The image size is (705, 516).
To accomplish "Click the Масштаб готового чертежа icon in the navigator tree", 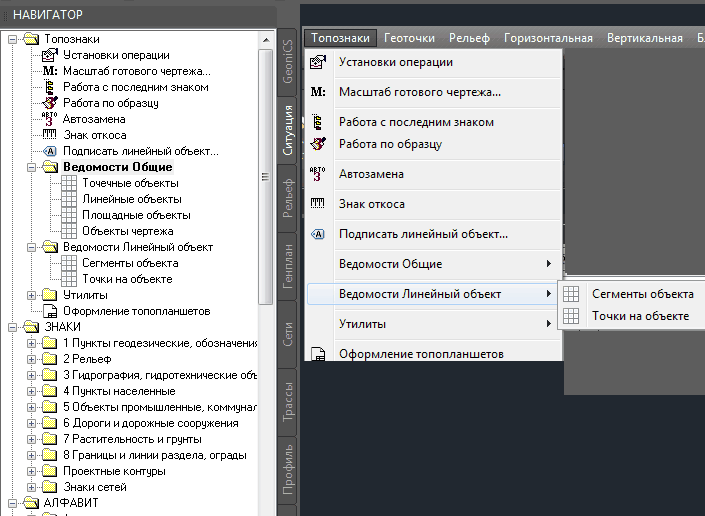I will click(x=50, y=72).
